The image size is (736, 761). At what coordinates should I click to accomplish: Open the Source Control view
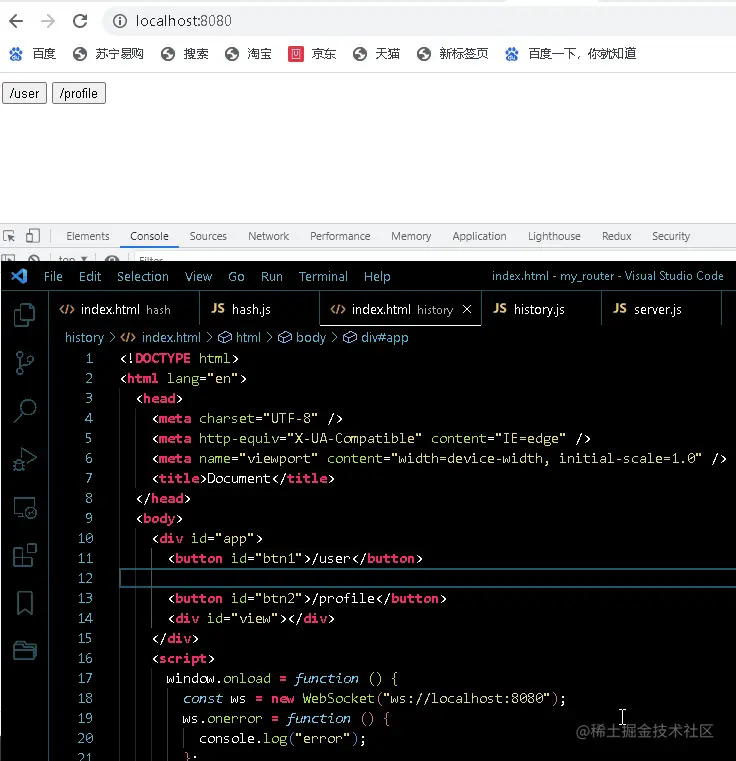pyautogui.click(x=24, y=363)
